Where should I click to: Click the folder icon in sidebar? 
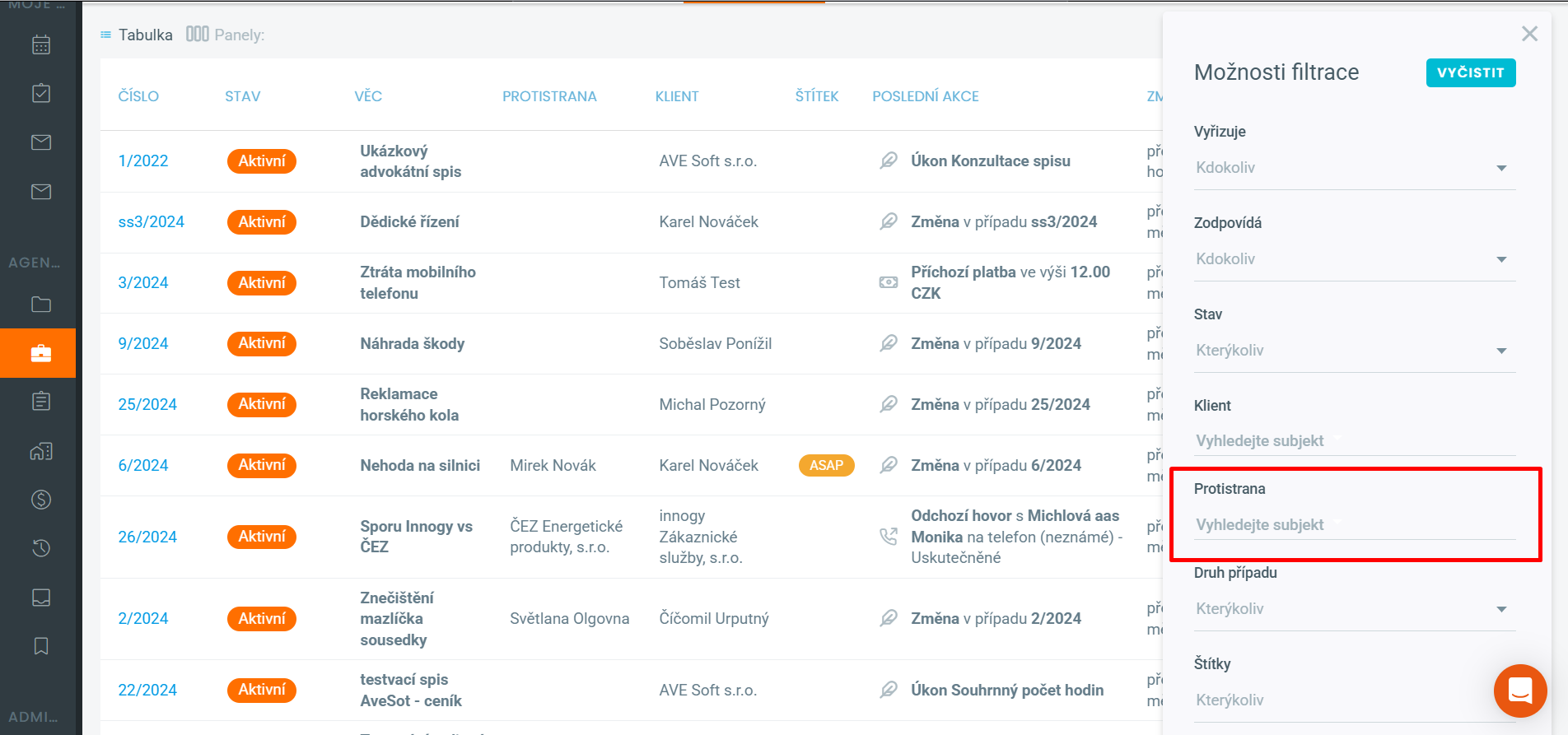(41, 305)
